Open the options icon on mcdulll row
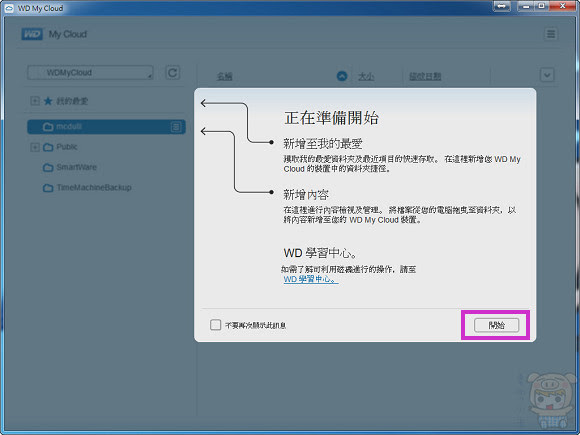The height and width of the screenshot is (435, 580). click(x=176, y=127)
